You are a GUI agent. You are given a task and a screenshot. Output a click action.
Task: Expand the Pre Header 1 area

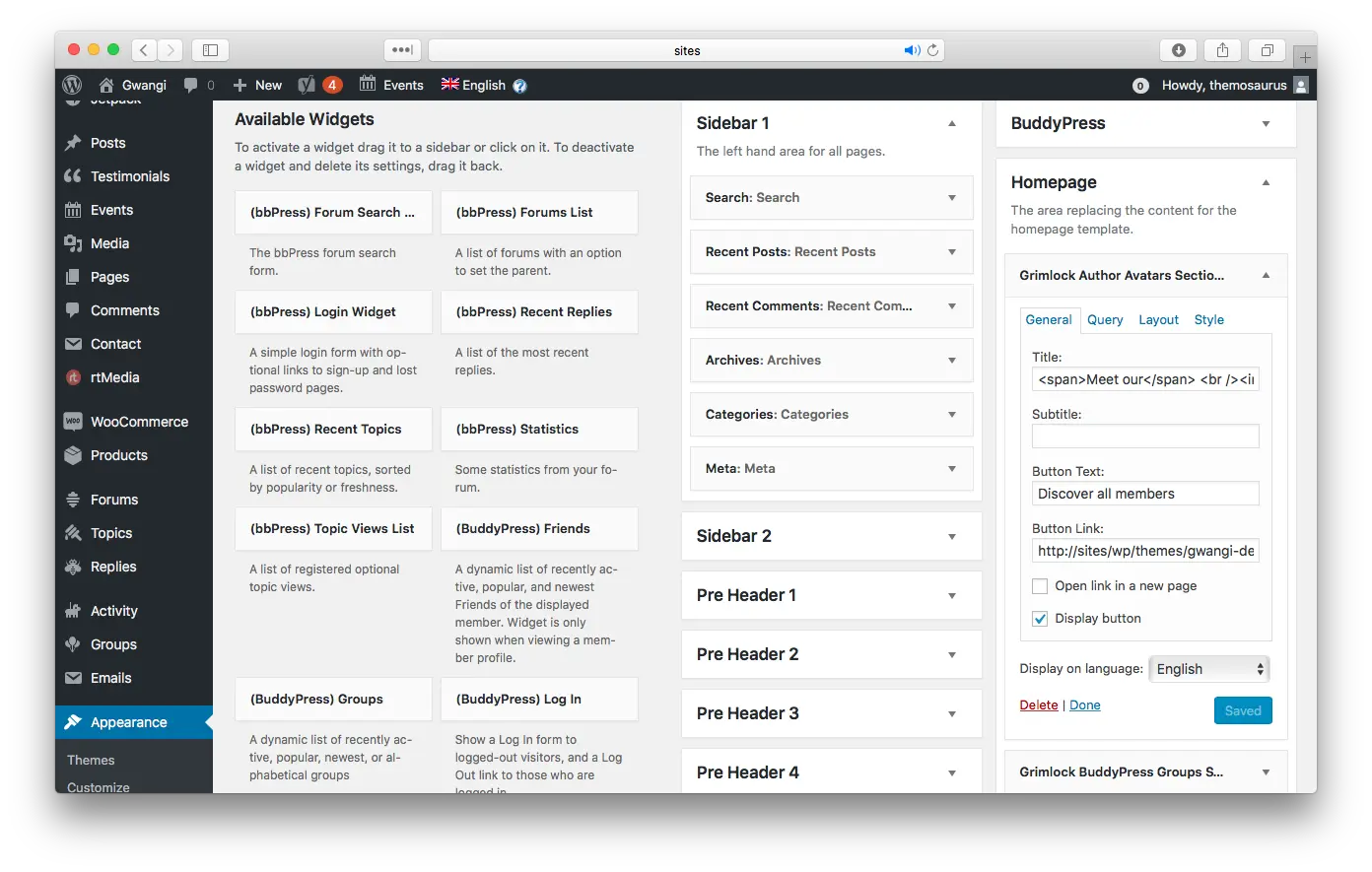click(x=952, y=596)
